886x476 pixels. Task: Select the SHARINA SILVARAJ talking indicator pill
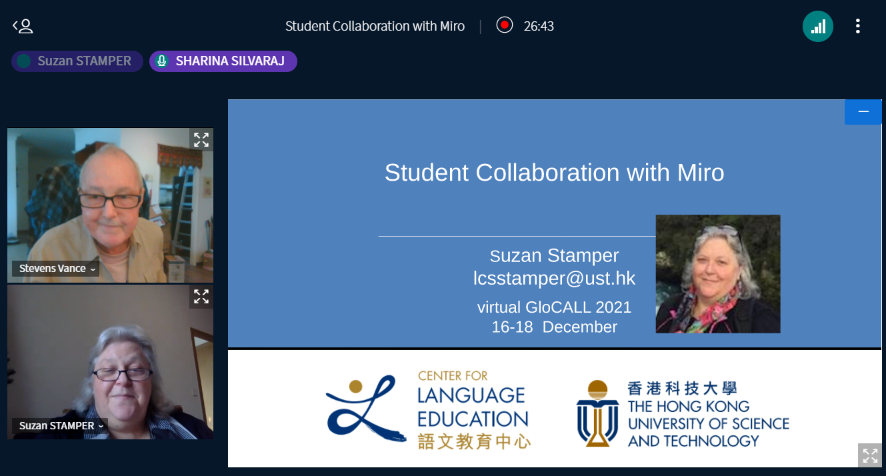pos(223,61)
